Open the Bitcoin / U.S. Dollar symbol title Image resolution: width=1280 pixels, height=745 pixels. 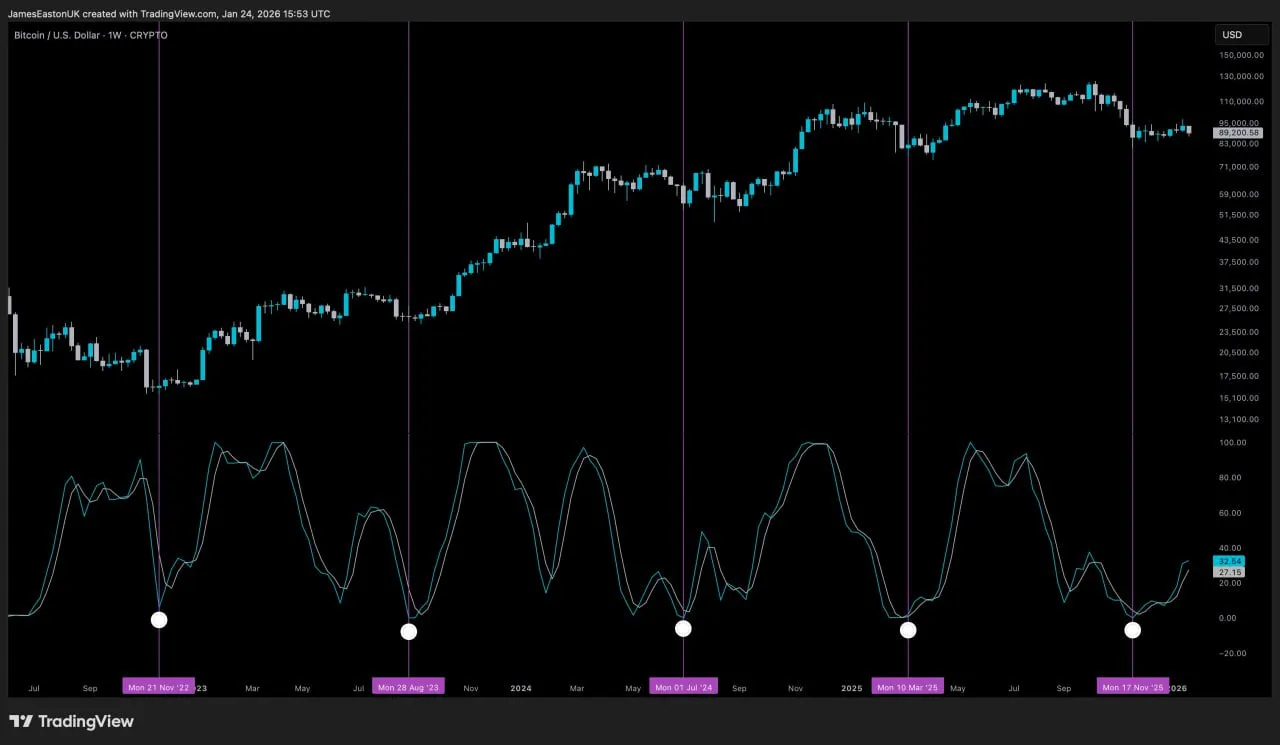(x=90, y=35)
